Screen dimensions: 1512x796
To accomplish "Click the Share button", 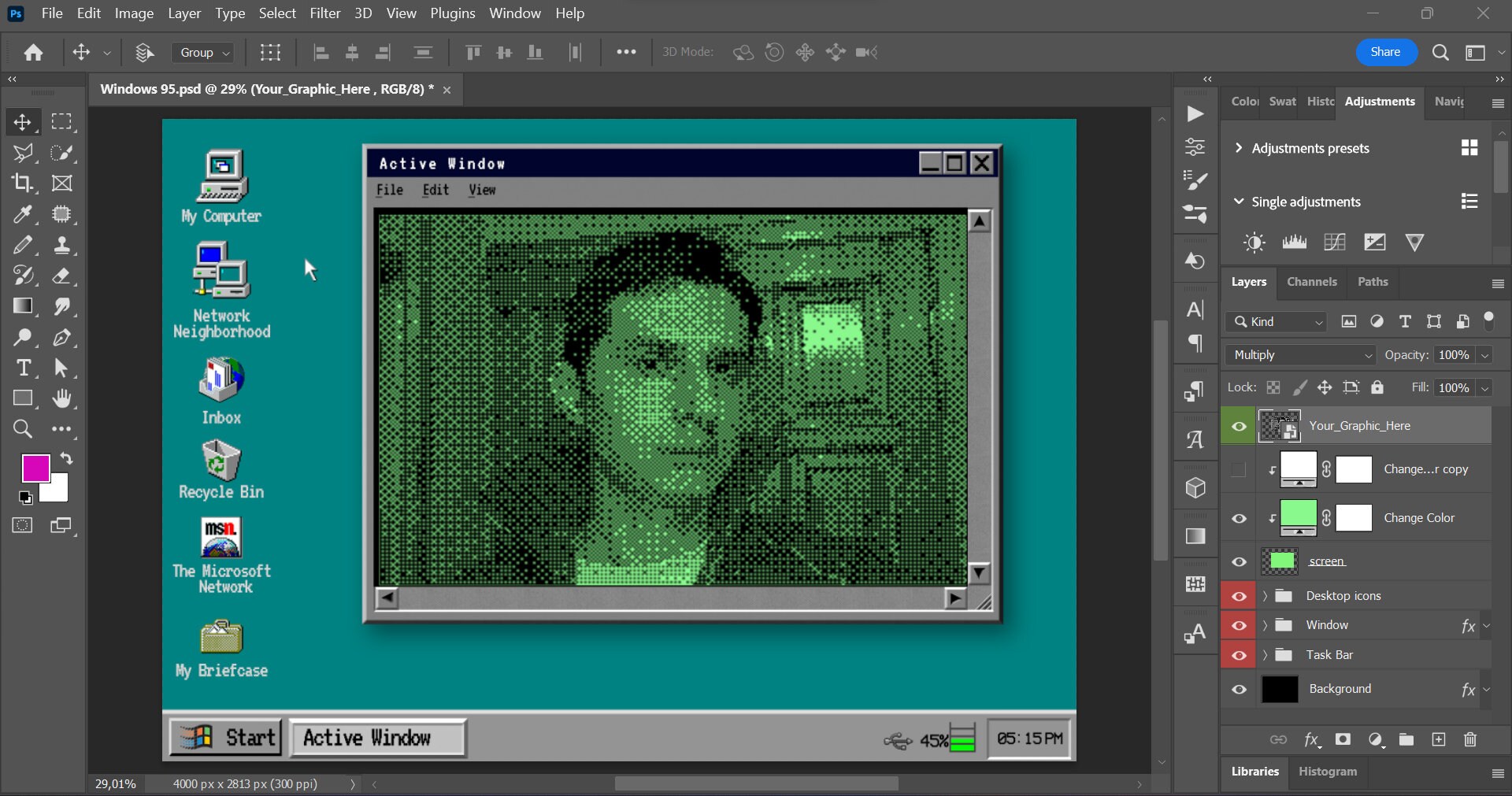I will (x=1385, y=52).
